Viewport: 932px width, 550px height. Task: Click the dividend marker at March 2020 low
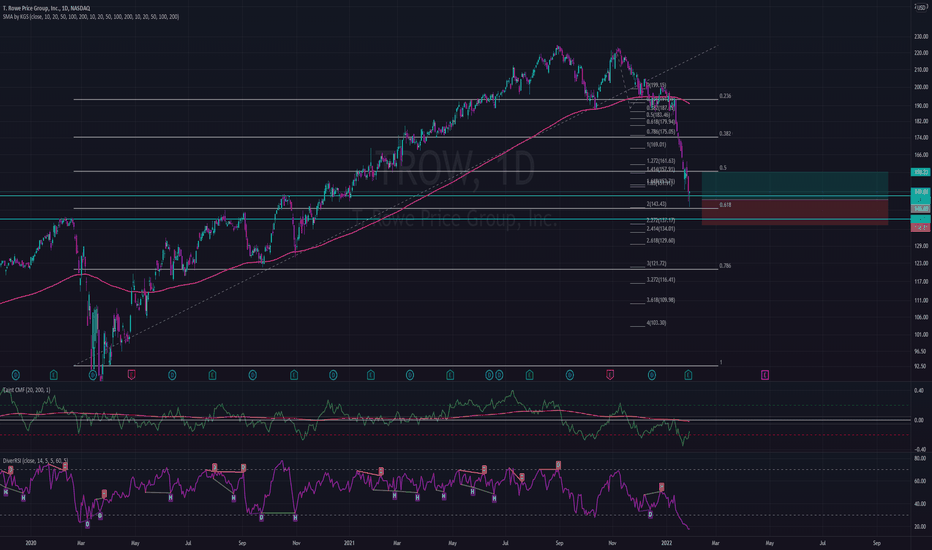93,375
